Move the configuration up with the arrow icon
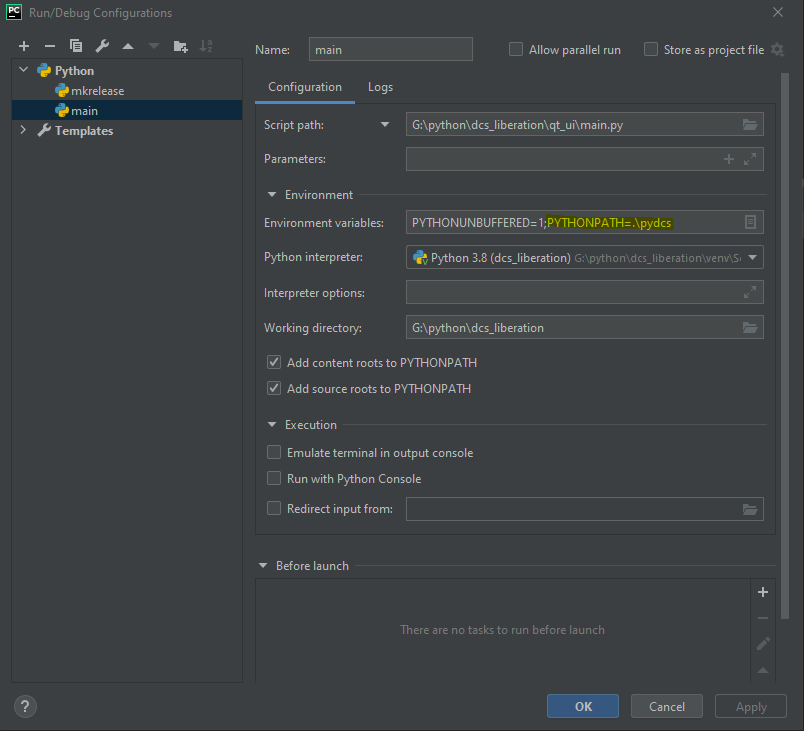The height and width of the screenshot is (731, 804). tap(127, 45)
